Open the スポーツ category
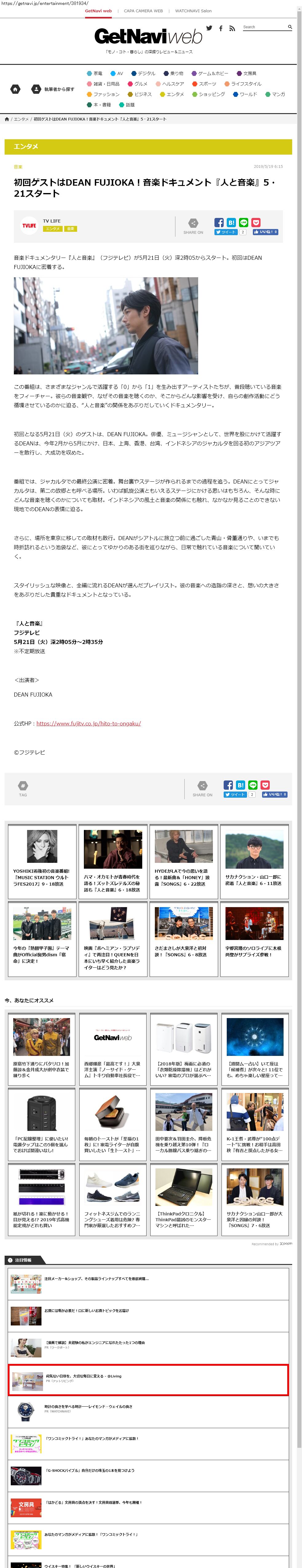The height and width of the screenshot is (1568, 302). [204, 84]
